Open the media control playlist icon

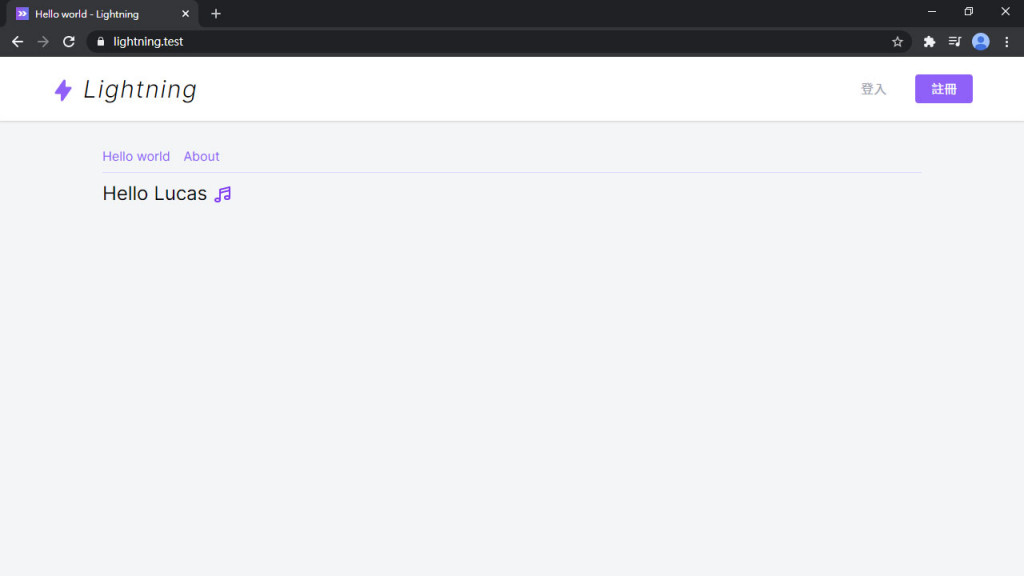(955, 42)
